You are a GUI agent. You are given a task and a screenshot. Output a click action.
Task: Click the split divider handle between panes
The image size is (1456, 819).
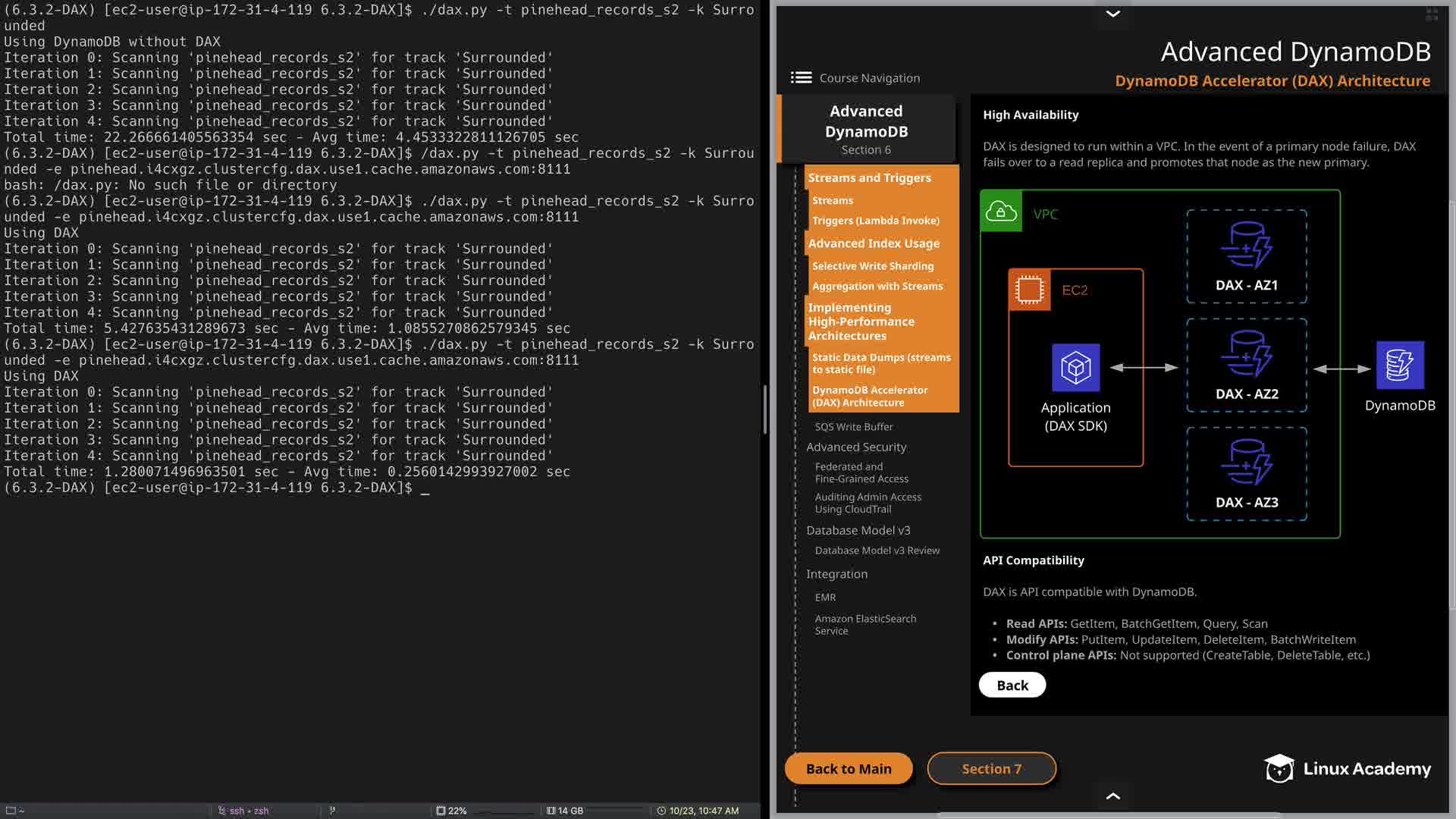tap(764, 409)
